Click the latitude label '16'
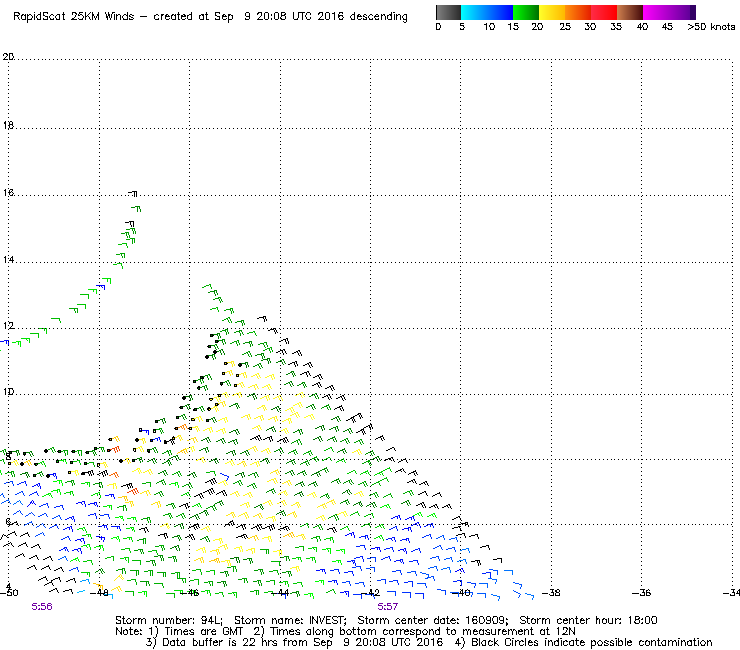The height and width of the screenshot is (650, 740). tap(8, 193)
